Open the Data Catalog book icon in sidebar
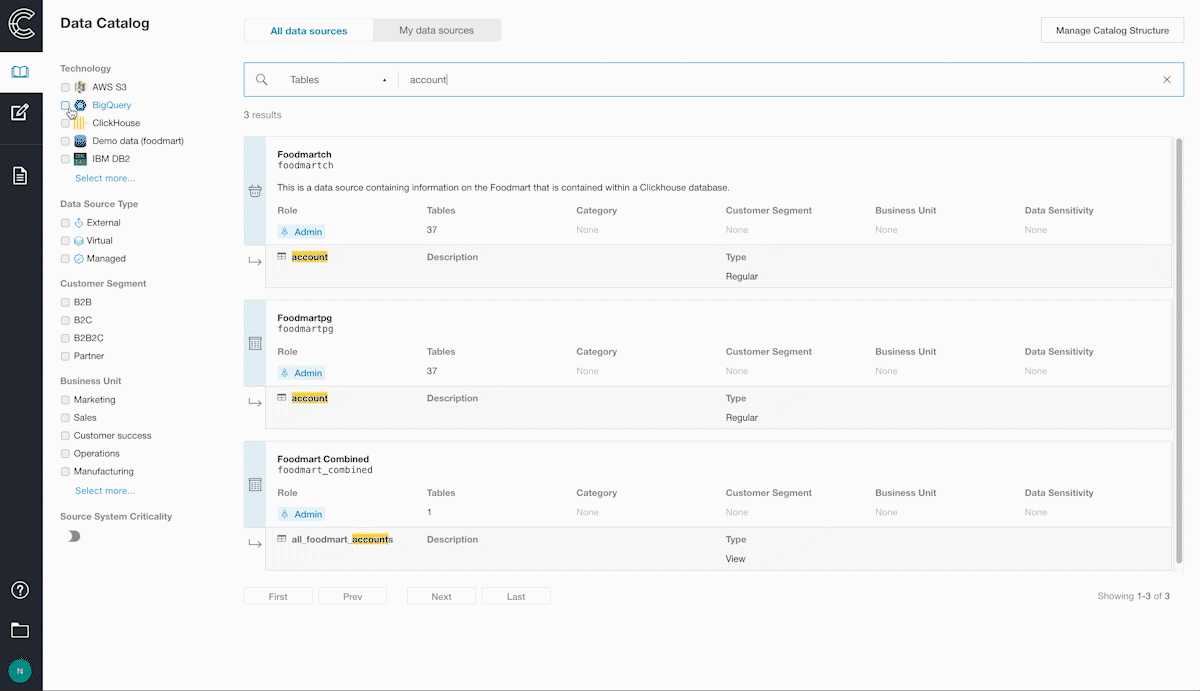This screenshot has width=1200, height=691. click(20, 72)
